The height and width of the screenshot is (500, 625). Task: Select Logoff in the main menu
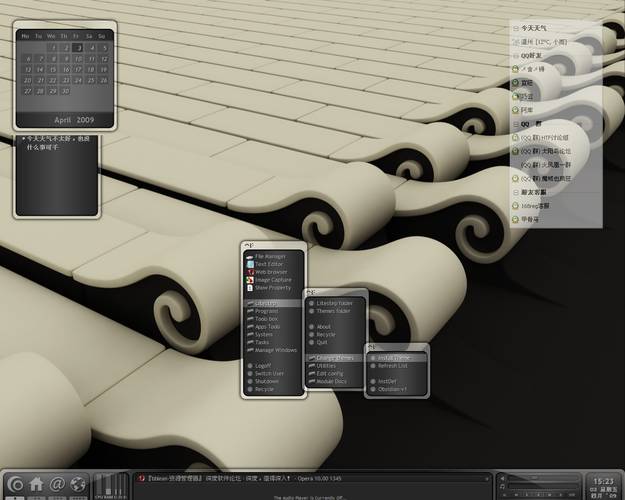click(264, 366)
